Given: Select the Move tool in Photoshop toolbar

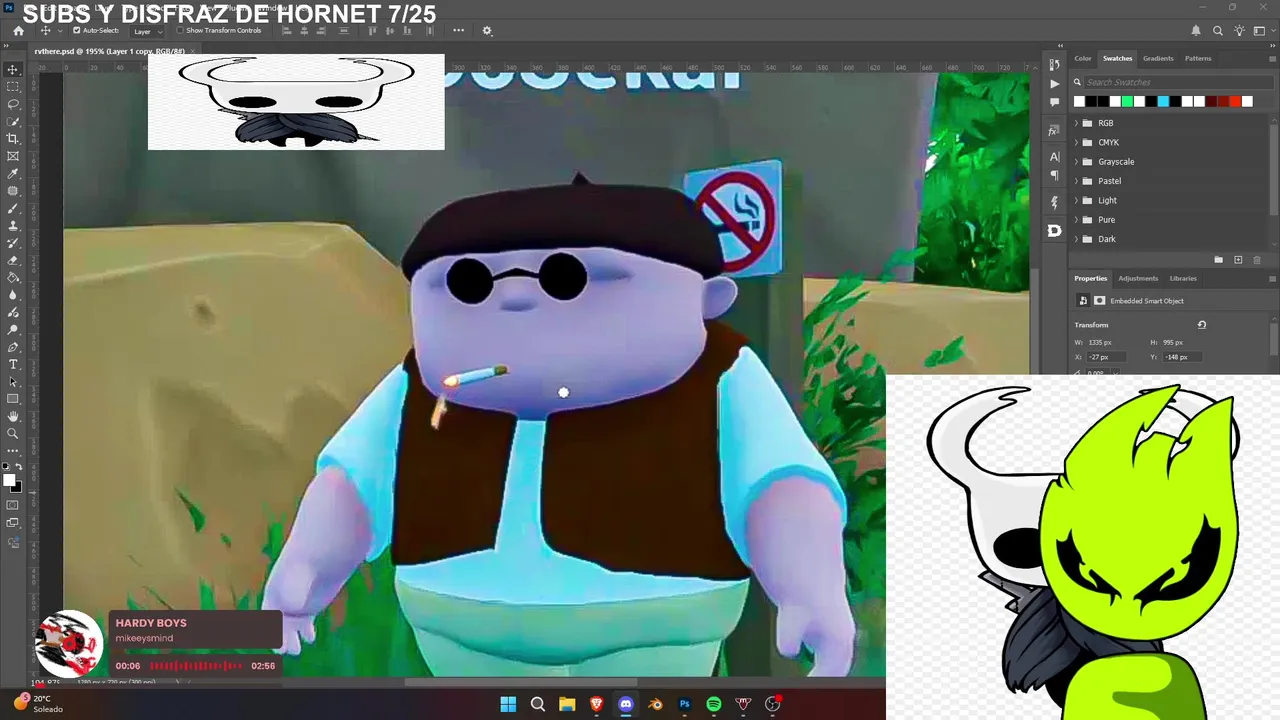Looking at the screenshot, I should click(x=13, y=69).
